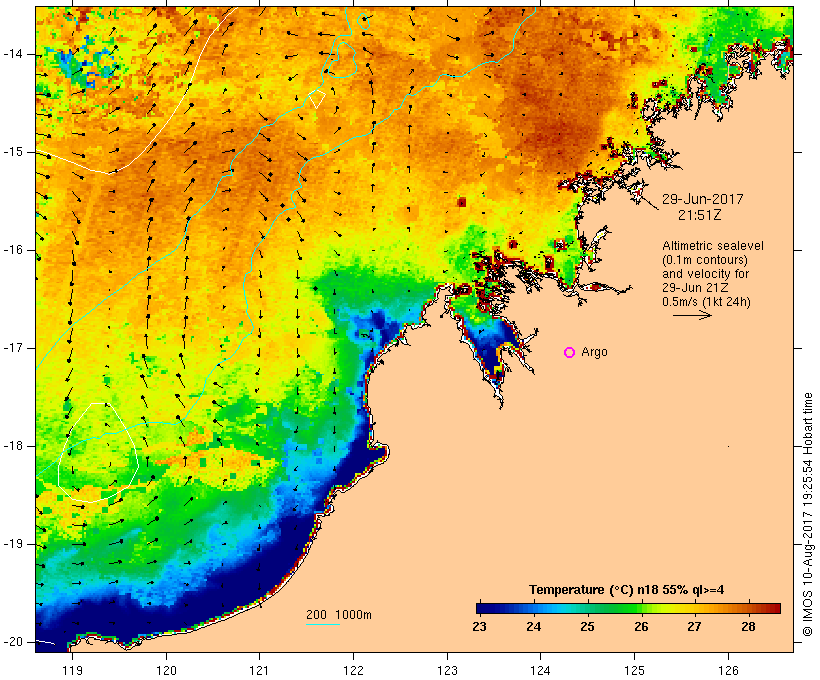Click the IMOS copyright timestamp text
Screen dimensions: 820x680
(x=808, y=515)
